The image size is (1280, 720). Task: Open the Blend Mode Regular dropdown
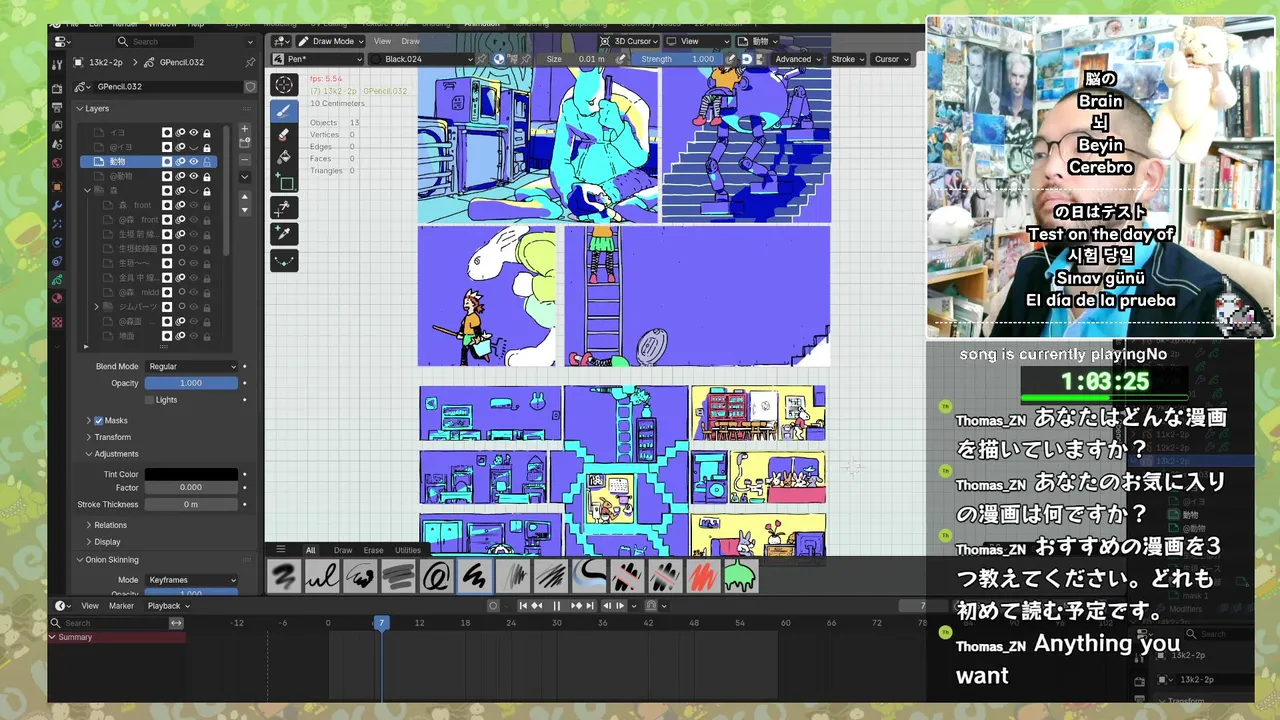[x=191, y=366]
